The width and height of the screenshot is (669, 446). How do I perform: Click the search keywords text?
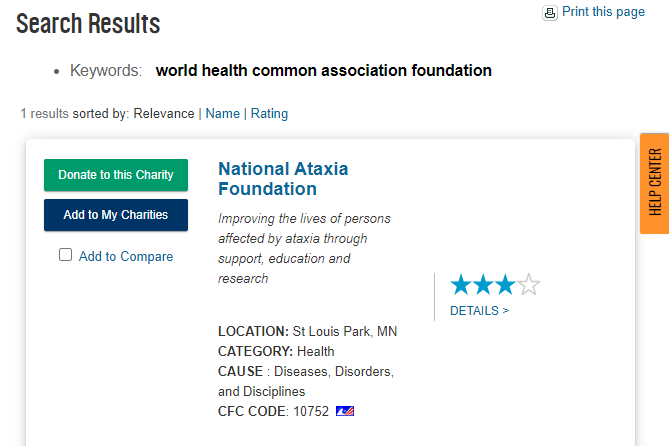coord(323,71)
